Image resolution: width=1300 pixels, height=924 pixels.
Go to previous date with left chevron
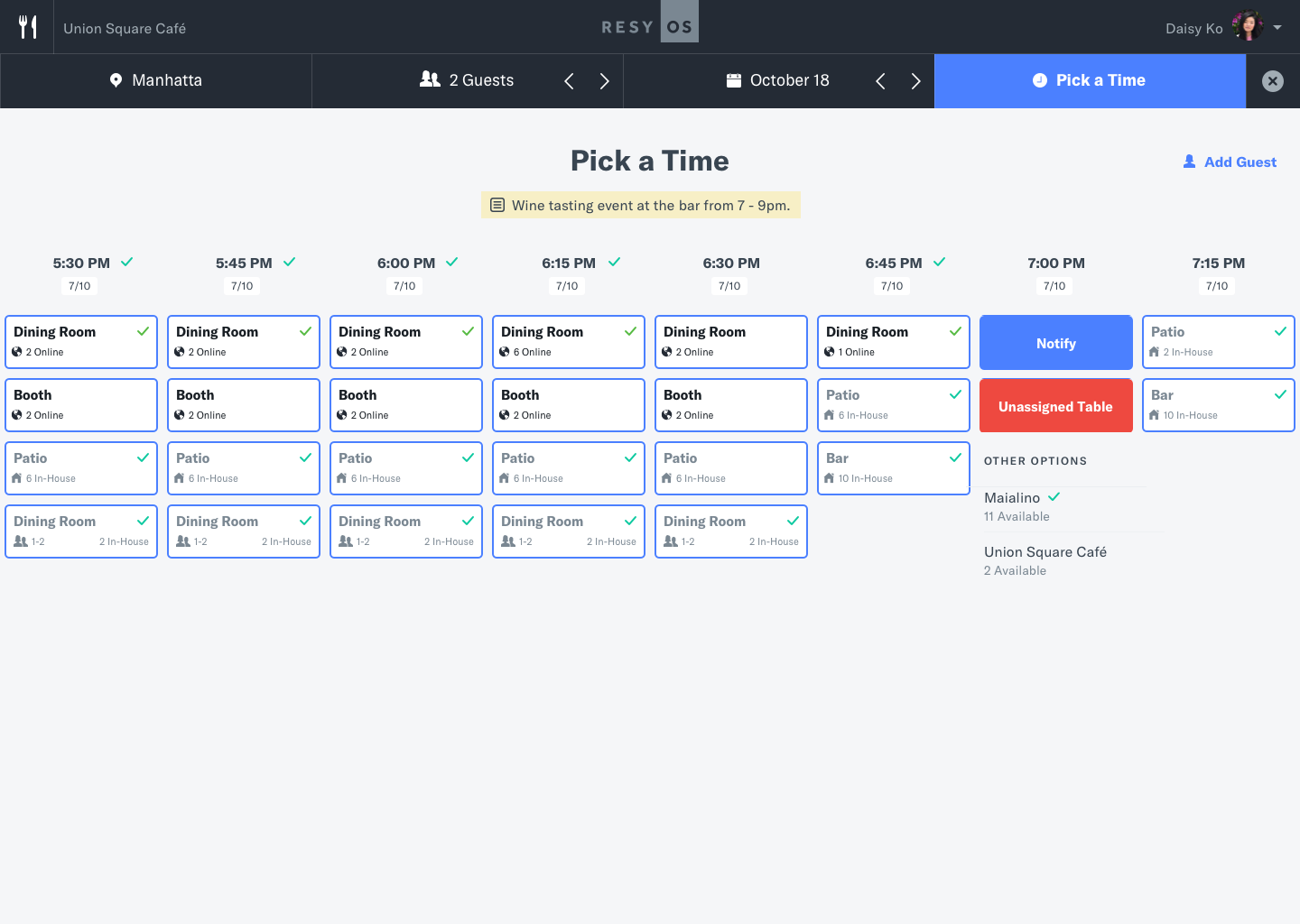point(880,81)
